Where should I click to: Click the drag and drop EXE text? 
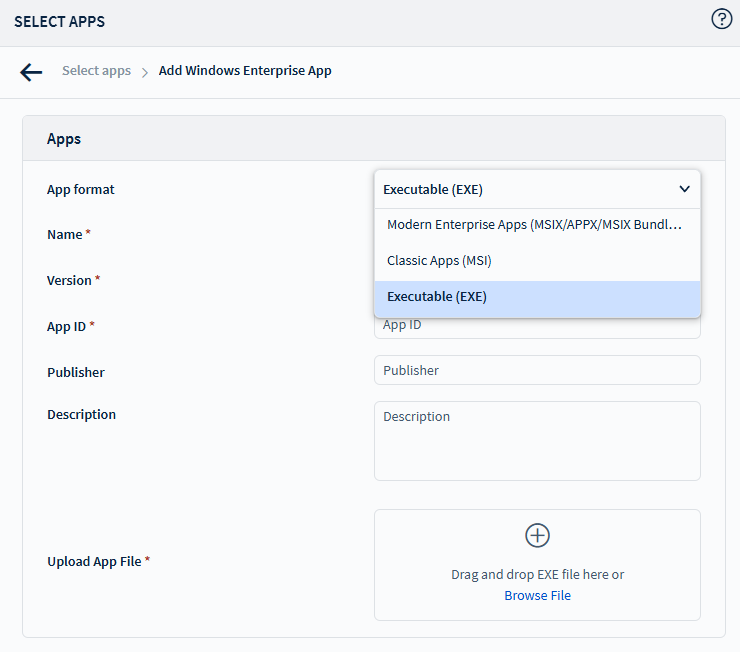click(537, 575)
